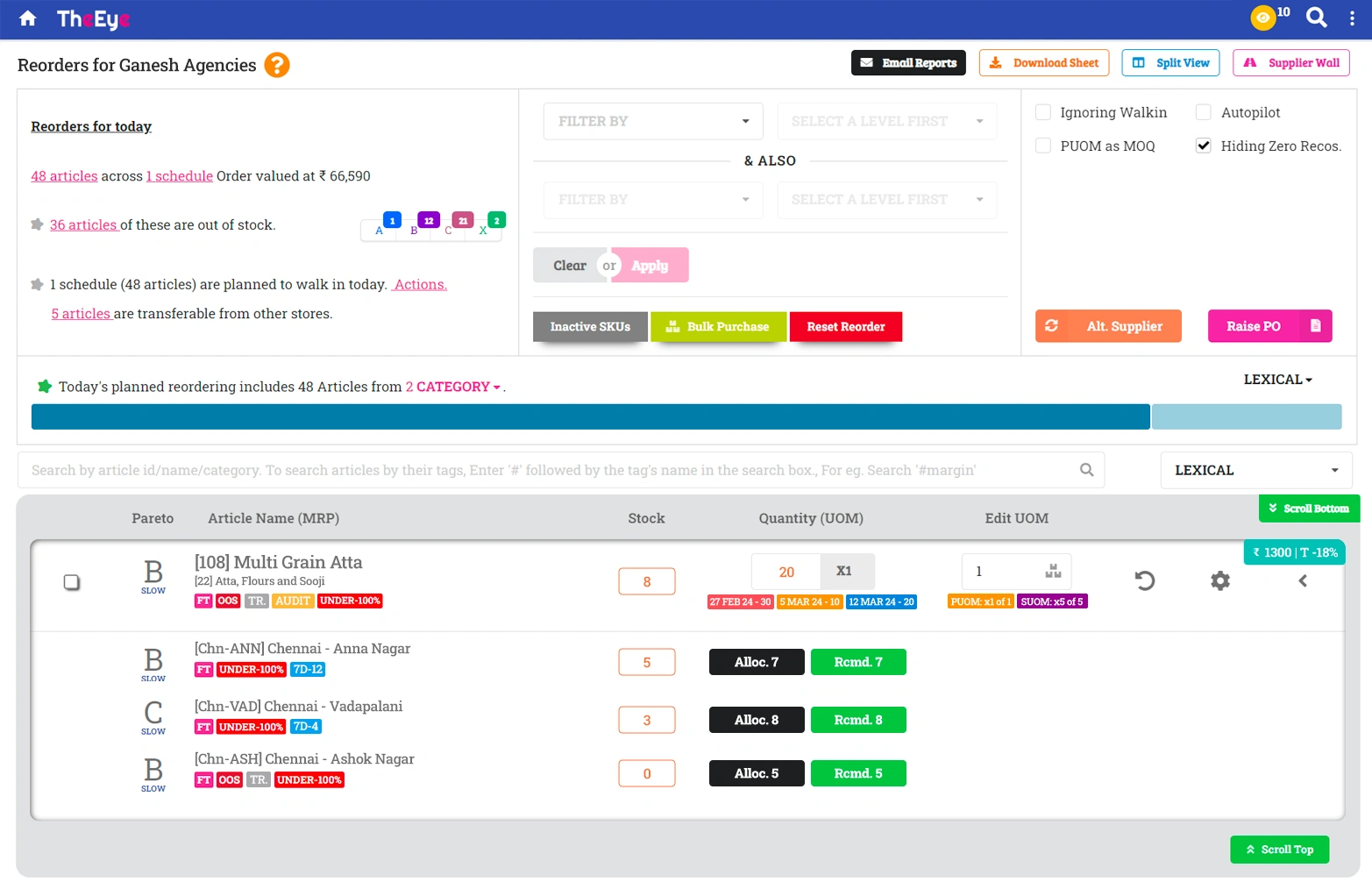The image size is (1372, 882).
Task: Open search from the top navigation bar
Action: [1316, 18]
